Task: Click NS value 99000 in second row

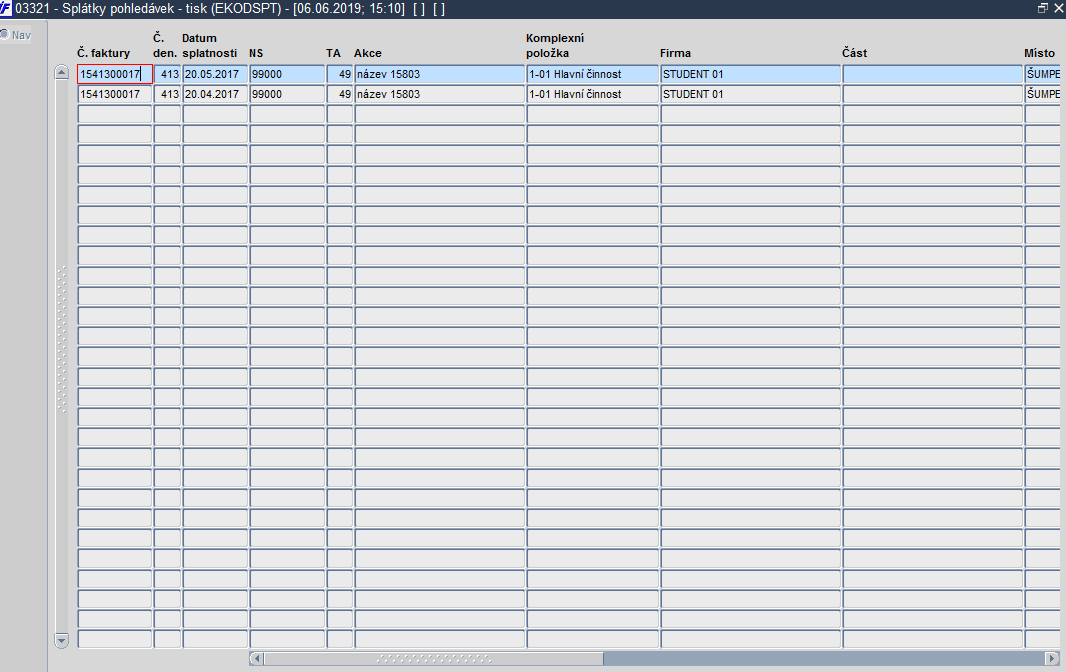Action: (x=287, y=94)
